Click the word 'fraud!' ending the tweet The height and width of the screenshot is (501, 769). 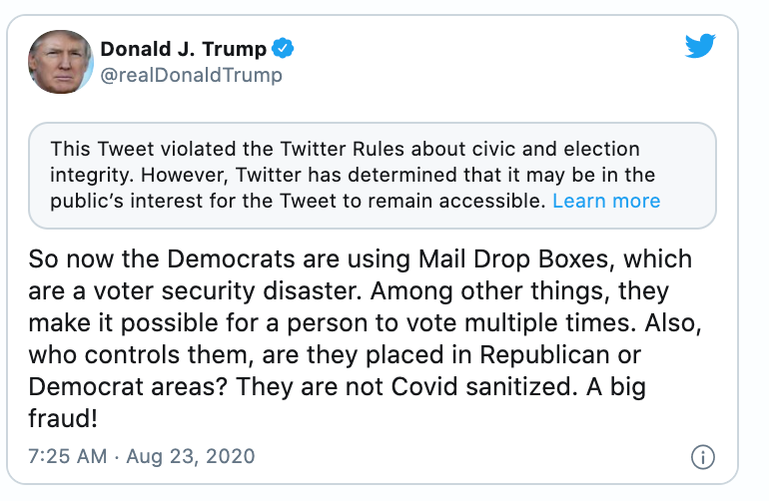(x=63, y=418)
